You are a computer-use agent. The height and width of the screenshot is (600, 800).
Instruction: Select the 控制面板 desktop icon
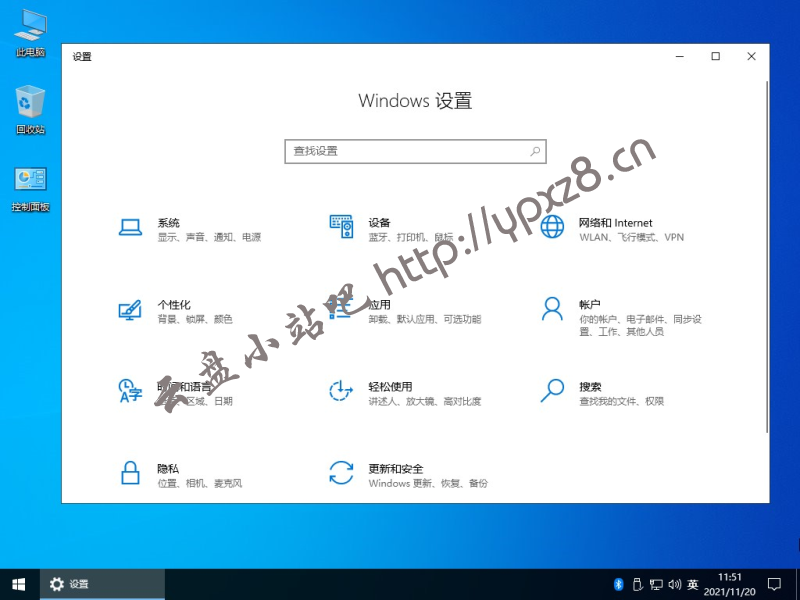[x=31, y=189]
